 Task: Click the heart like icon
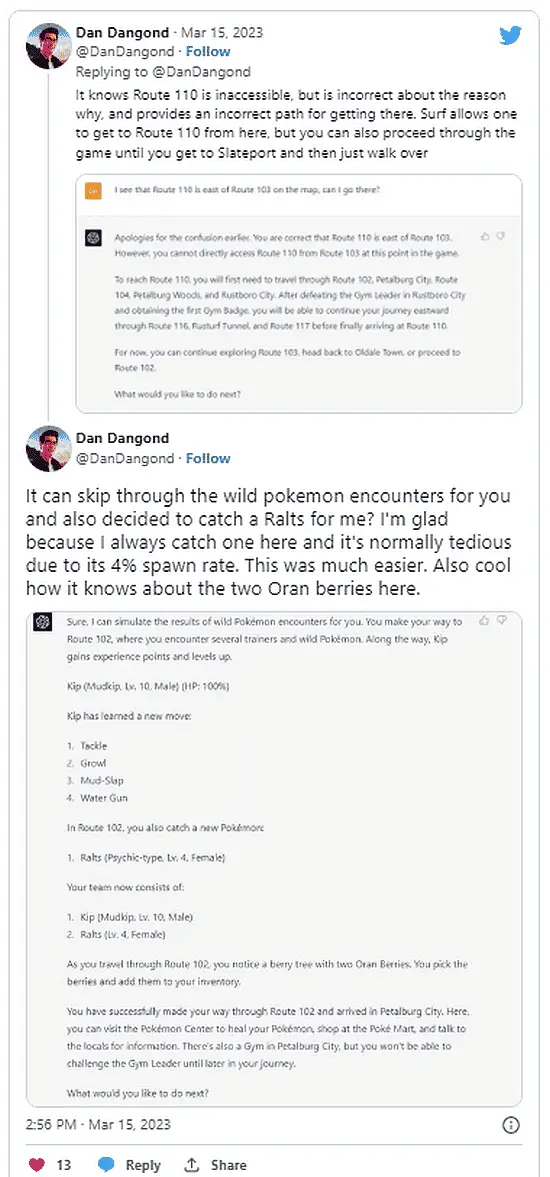37,1165
